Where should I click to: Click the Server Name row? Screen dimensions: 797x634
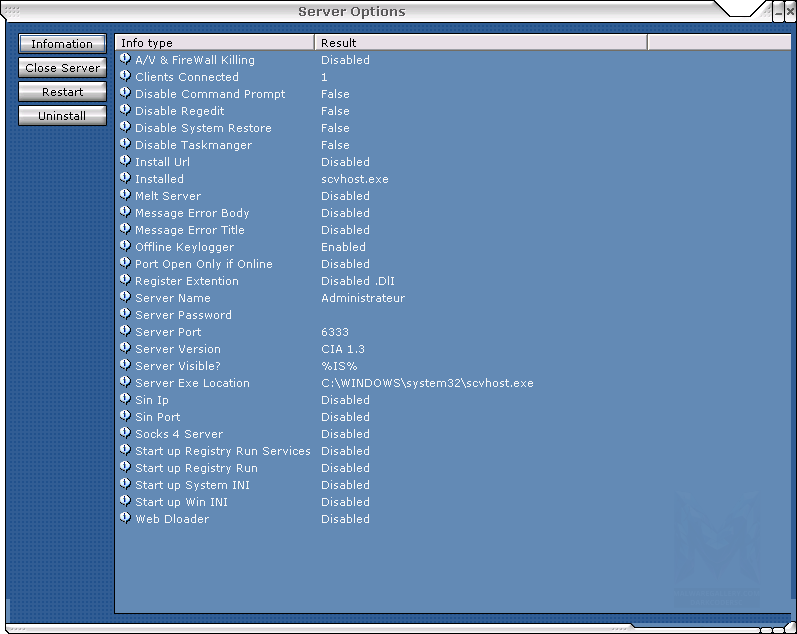tap(173, 298)
